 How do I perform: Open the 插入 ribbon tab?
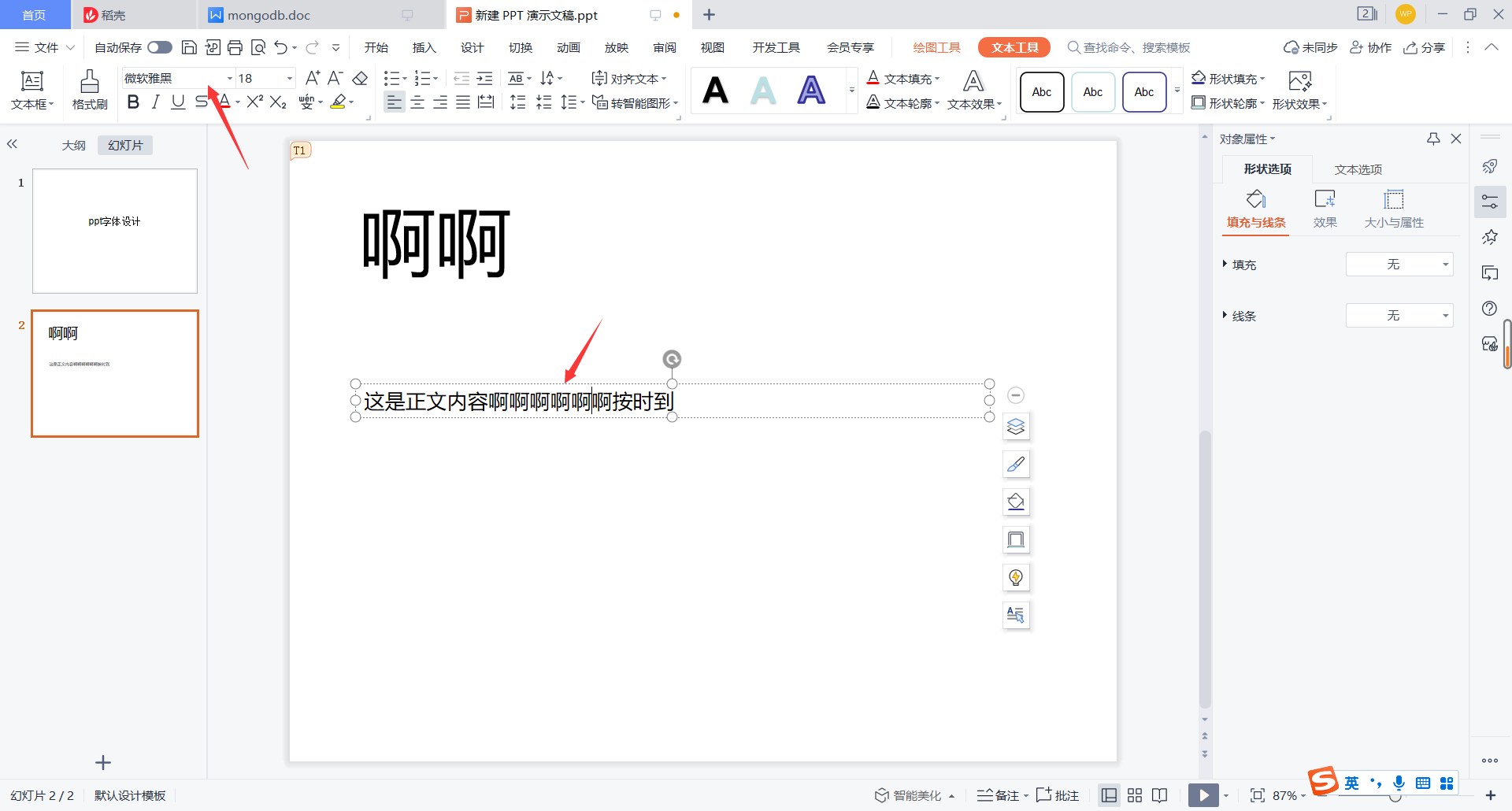tap(424, 47)
